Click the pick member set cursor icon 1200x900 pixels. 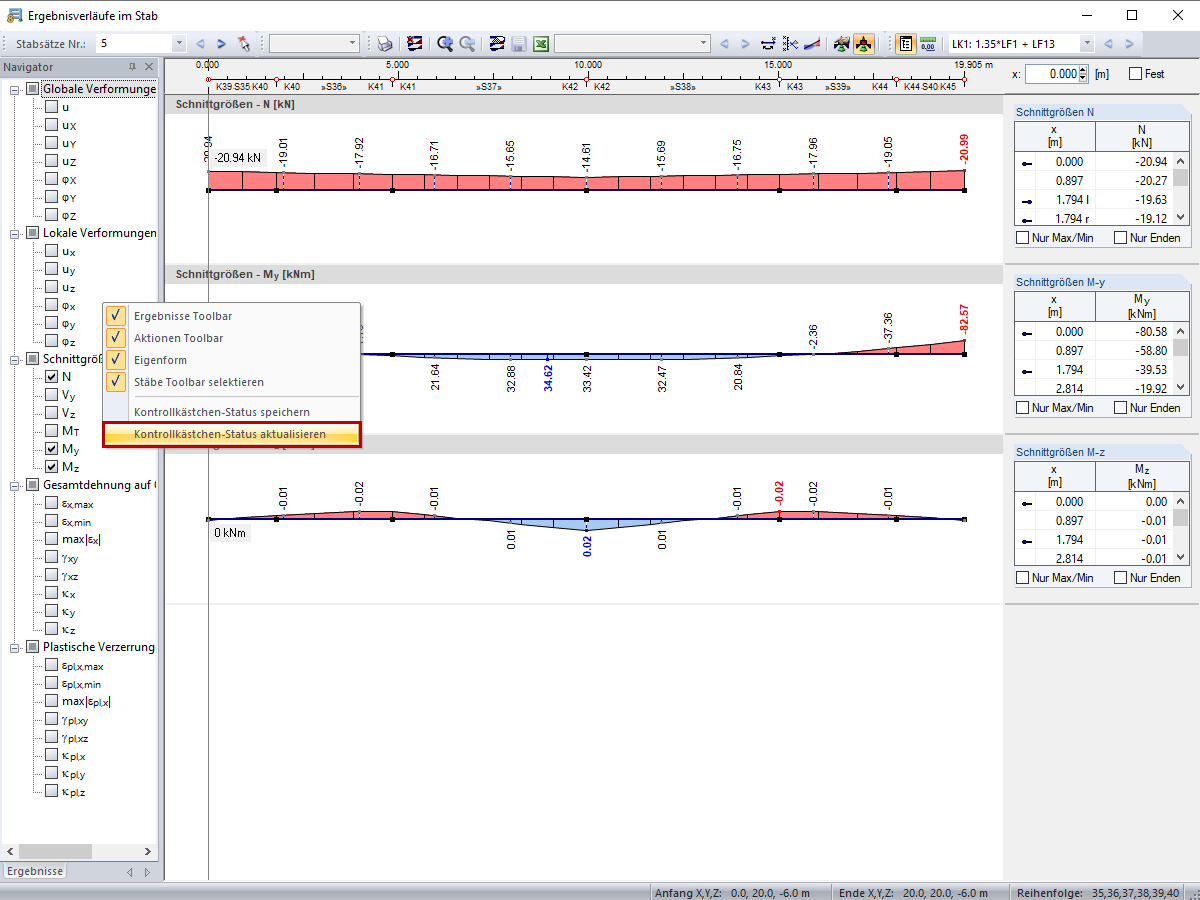tap(244, 44)
